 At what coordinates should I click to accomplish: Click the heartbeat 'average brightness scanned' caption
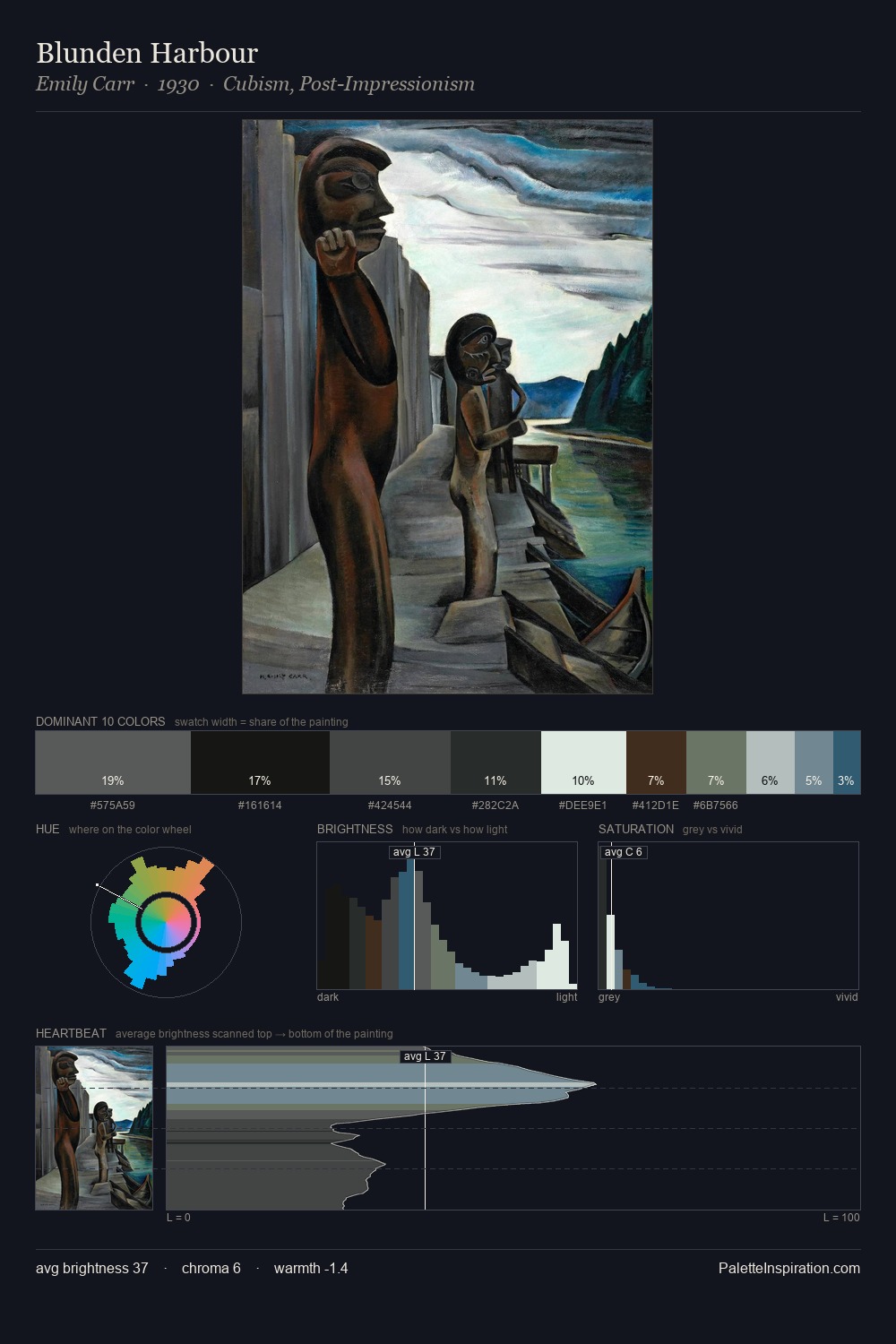[x=254, y=1034]
